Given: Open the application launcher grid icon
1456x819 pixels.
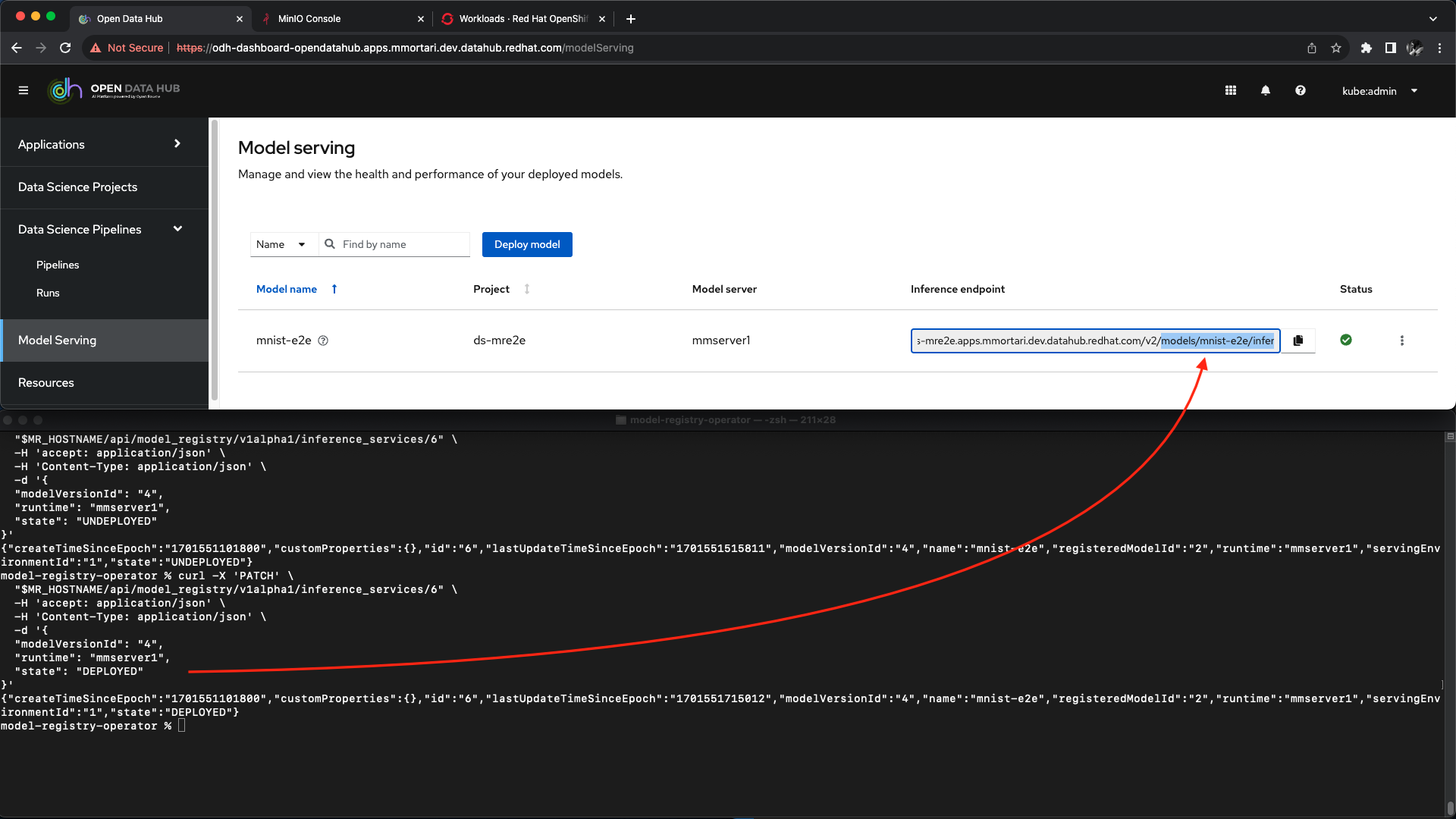Looking at the screenshot, I should [x=1231, y=90].
